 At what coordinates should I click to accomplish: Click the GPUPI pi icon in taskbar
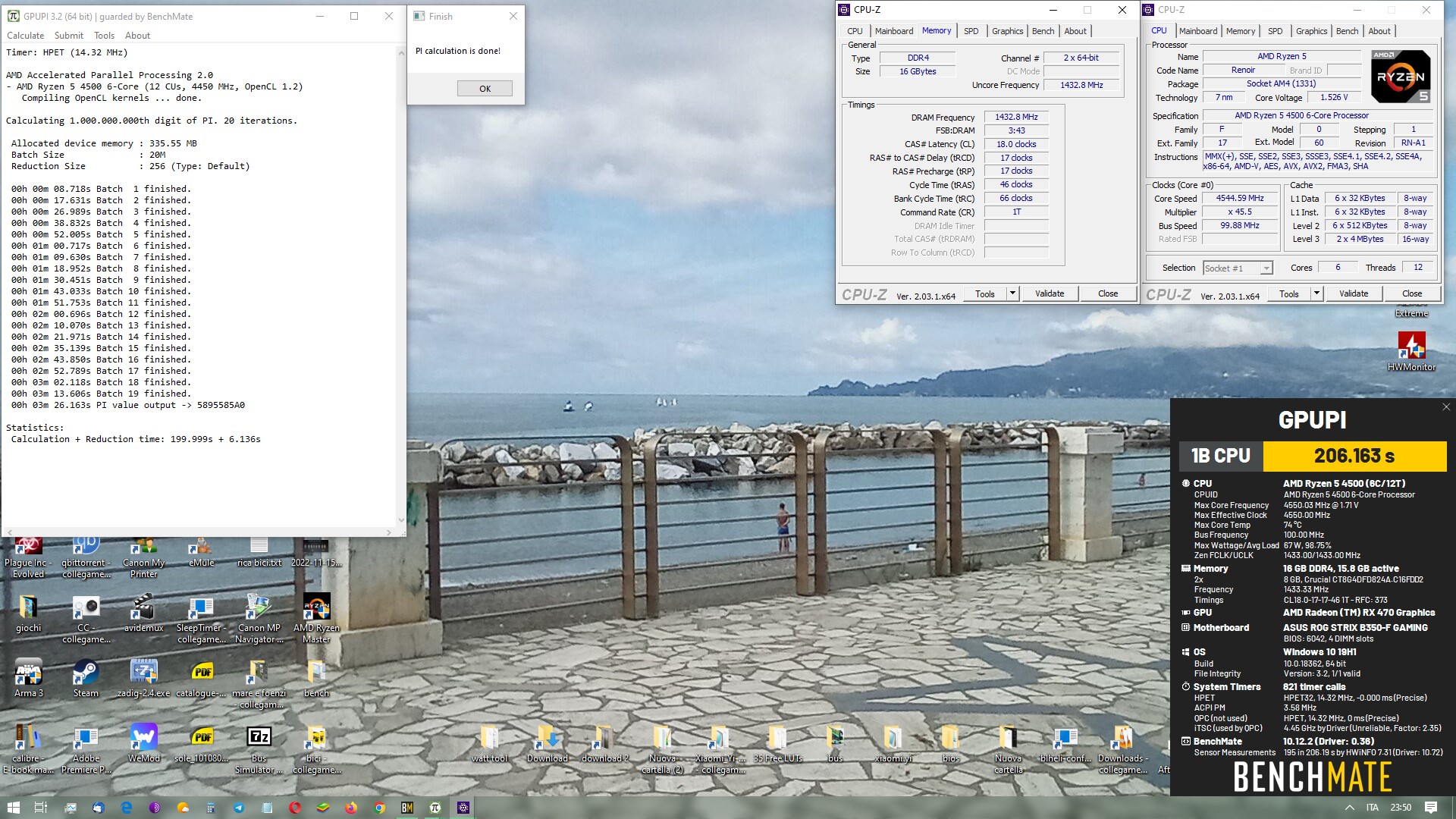click(x=435, y=808)
